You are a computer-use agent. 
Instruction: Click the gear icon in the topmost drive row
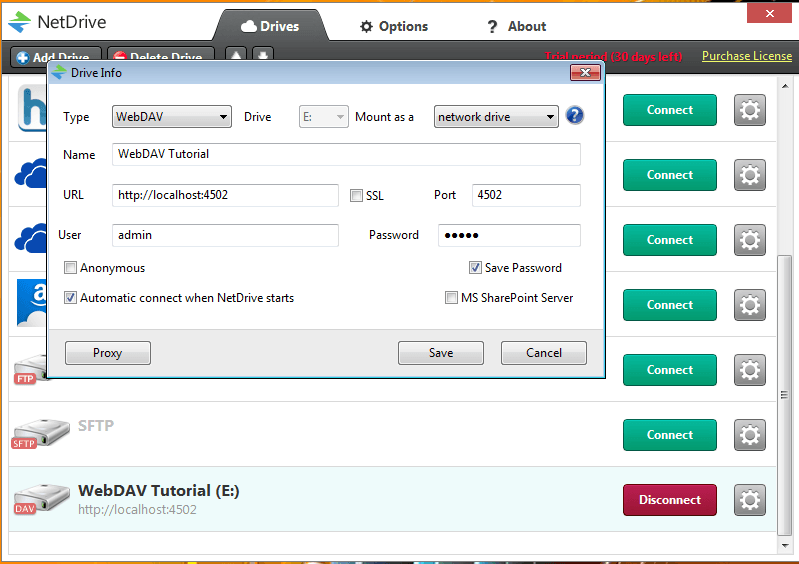point(750,110)
